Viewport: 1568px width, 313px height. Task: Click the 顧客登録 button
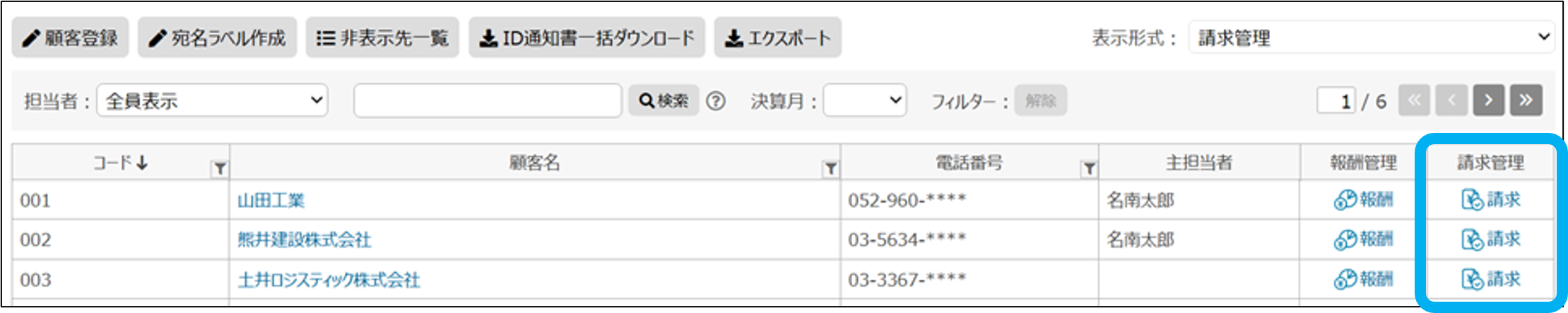click(x=70, y=37)
